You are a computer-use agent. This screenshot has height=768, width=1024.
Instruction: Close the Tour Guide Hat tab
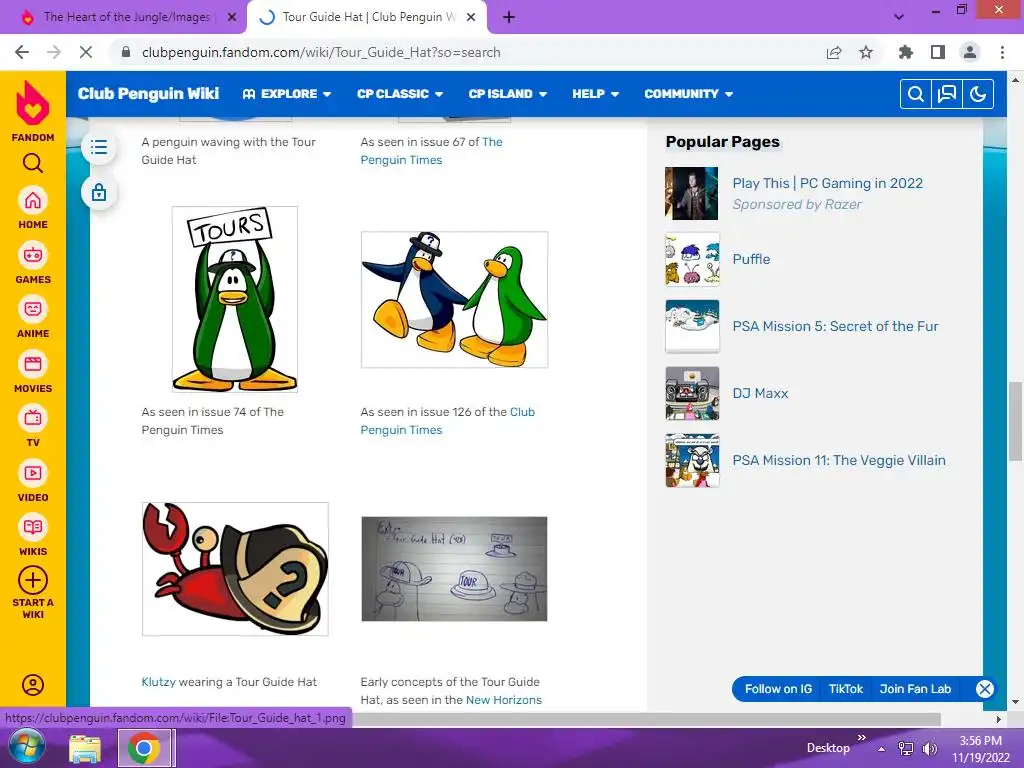point(471,18)
